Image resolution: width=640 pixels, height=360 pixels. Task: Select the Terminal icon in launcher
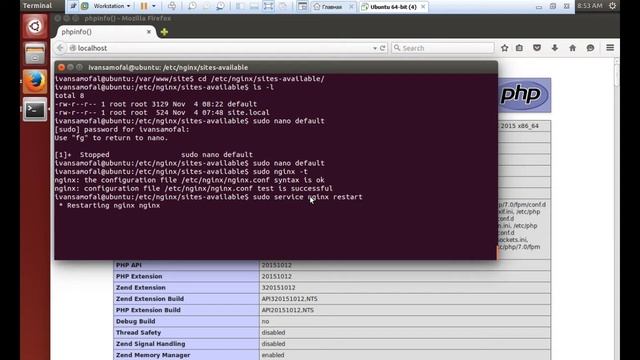click(x=35, y=109)
